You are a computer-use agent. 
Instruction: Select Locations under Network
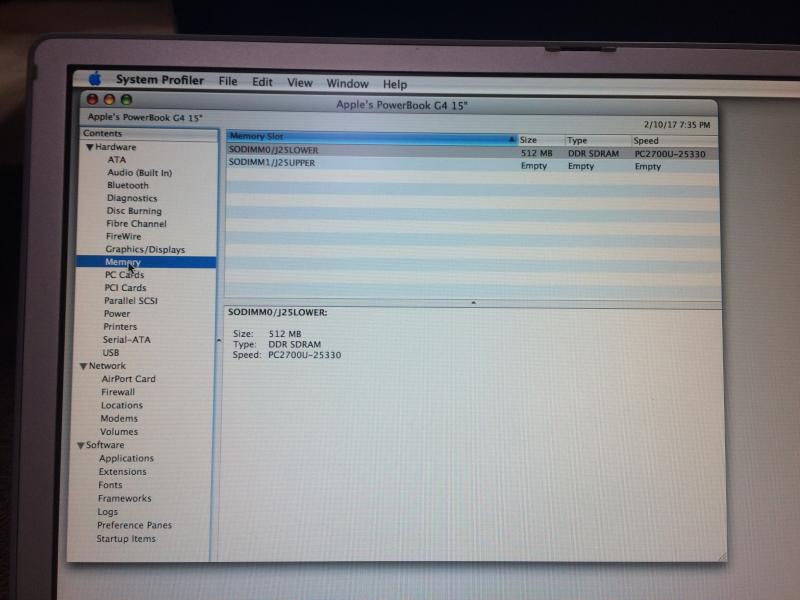(x=122, y=406)
